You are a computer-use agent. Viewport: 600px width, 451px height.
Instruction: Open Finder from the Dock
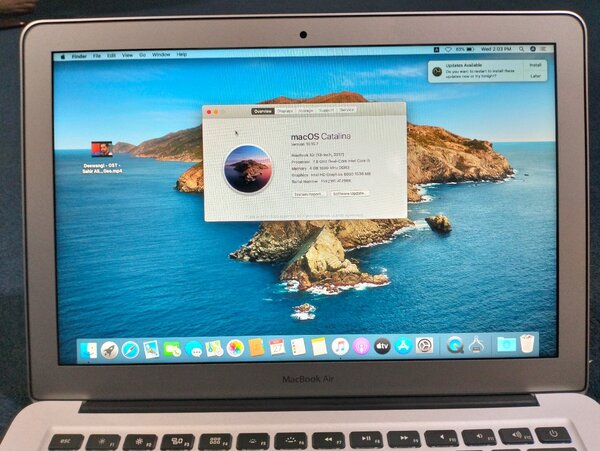pyautogui.click(x=89, y=349)
